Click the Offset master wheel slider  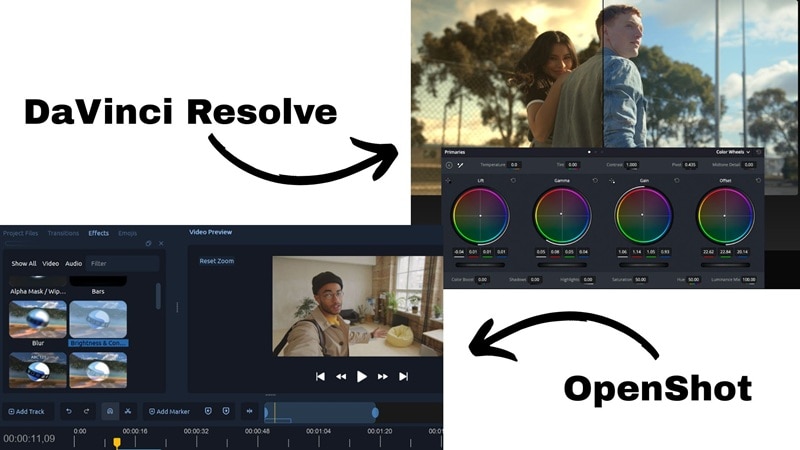[x=725, y=265]
